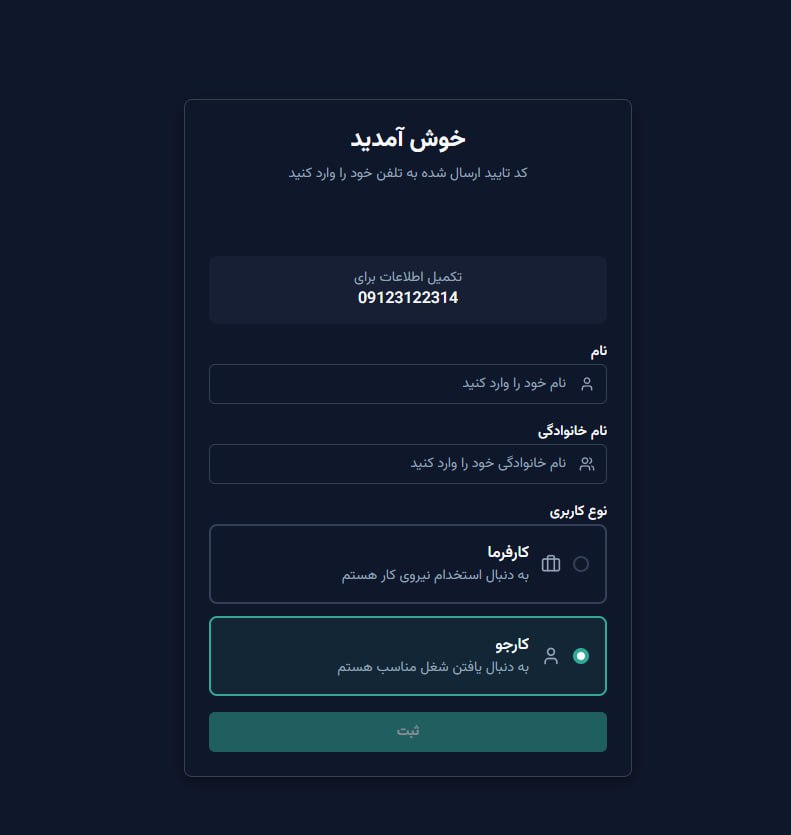Viewport: 791px width, 835px height.
Task: Click the two-person icon in the نام خانوادگی field
Action: [x=587, y=464]
